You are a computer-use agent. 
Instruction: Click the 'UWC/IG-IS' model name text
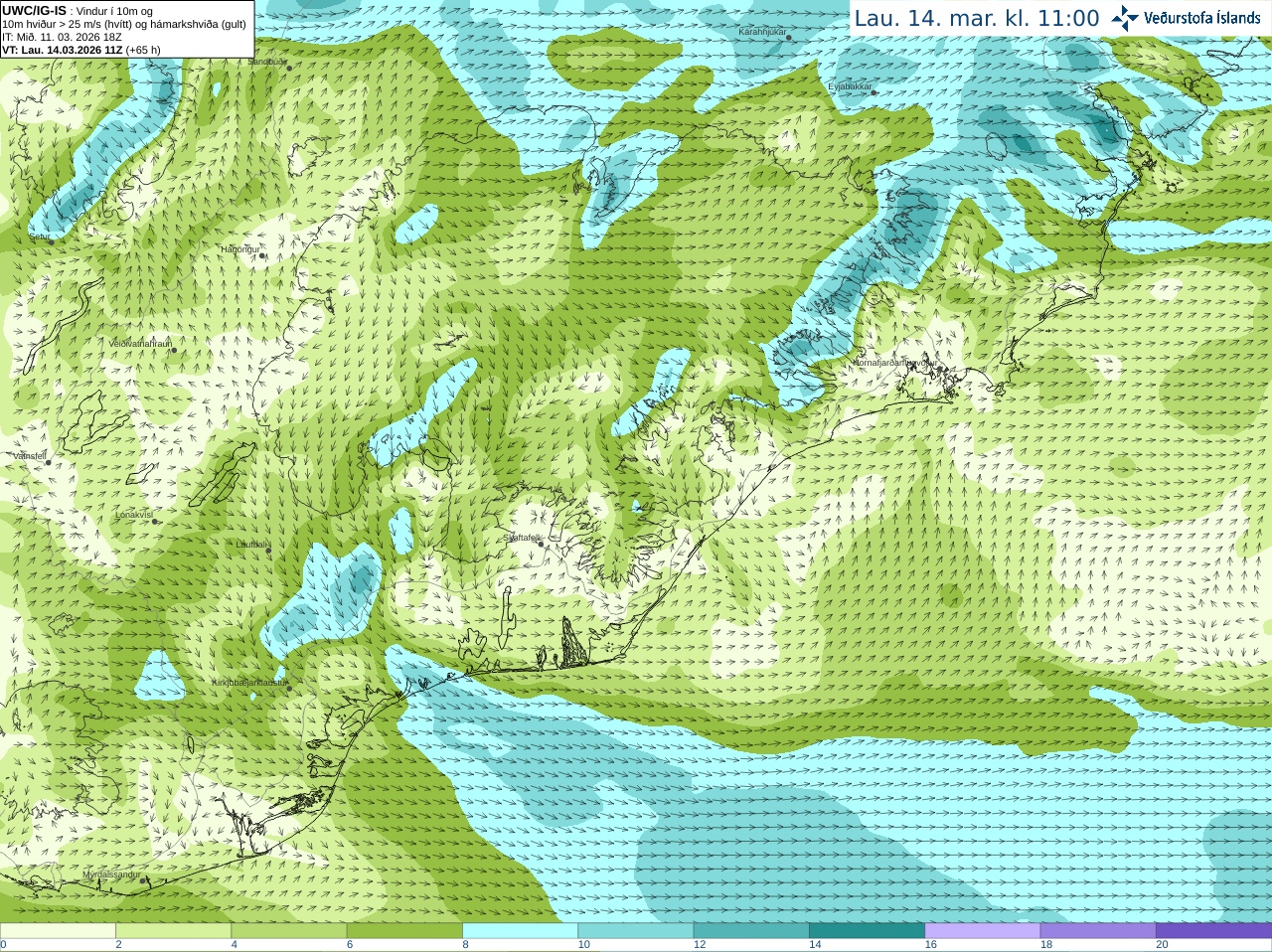click(35, 10)
